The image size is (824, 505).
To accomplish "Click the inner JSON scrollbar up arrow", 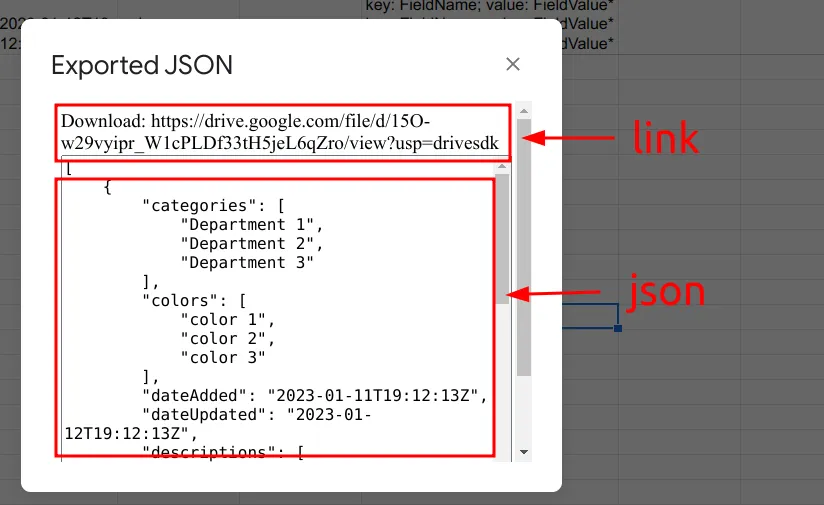I will pyautogui.click(x=502, y=166).
